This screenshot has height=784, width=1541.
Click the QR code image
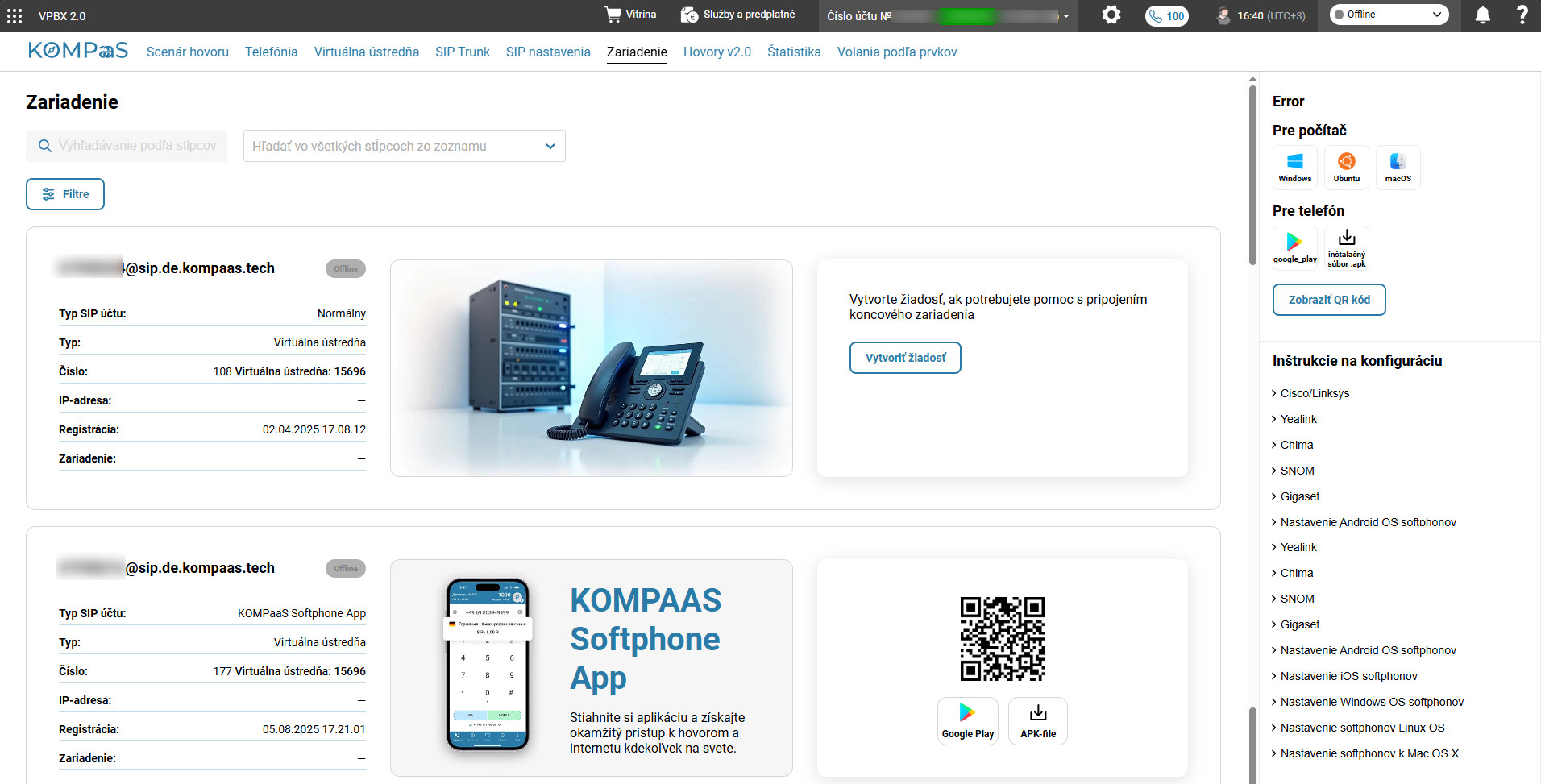pos(1002,639)
